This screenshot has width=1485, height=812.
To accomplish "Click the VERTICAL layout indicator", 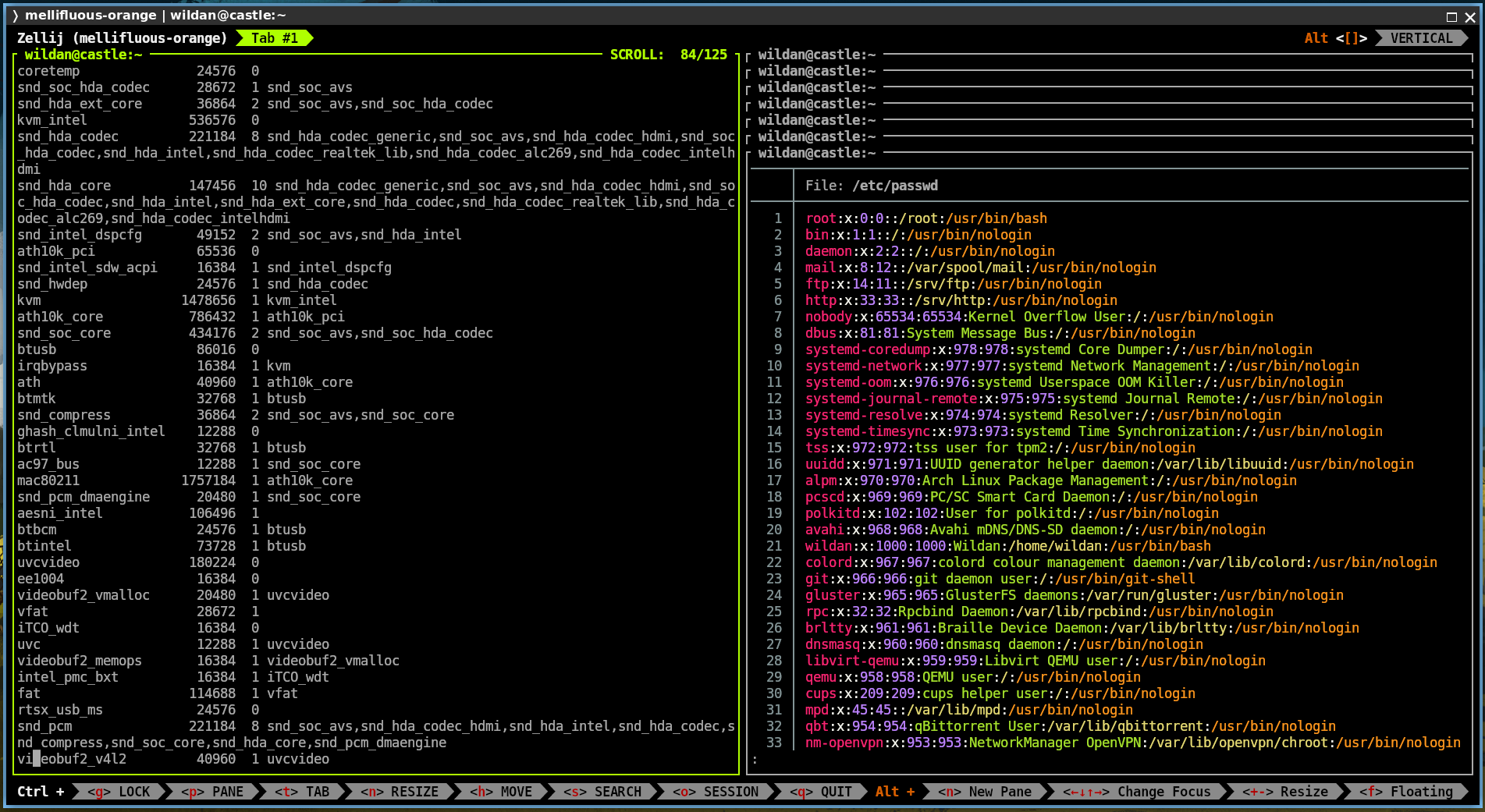I will [1421, 38].
